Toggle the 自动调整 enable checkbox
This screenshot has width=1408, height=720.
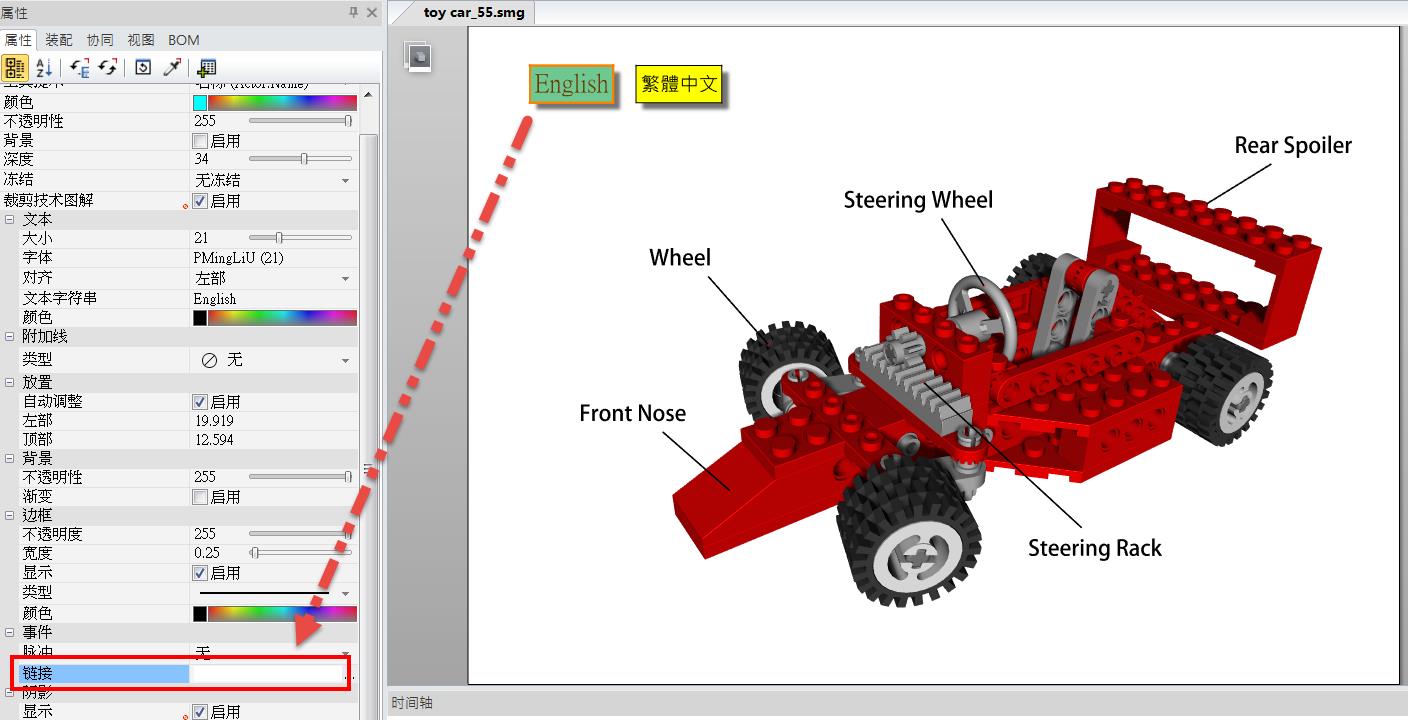200,402
